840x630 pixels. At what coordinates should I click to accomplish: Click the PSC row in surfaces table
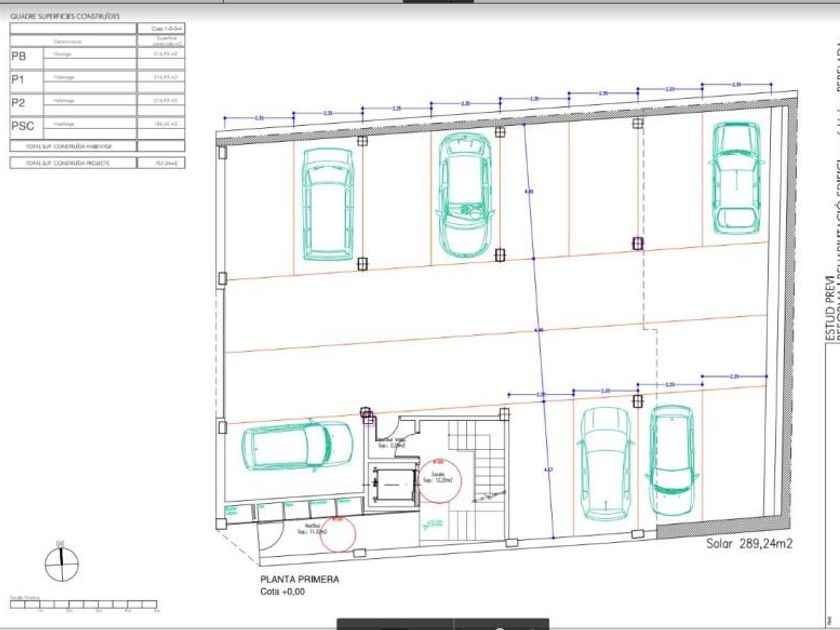(x=97, y=125)
